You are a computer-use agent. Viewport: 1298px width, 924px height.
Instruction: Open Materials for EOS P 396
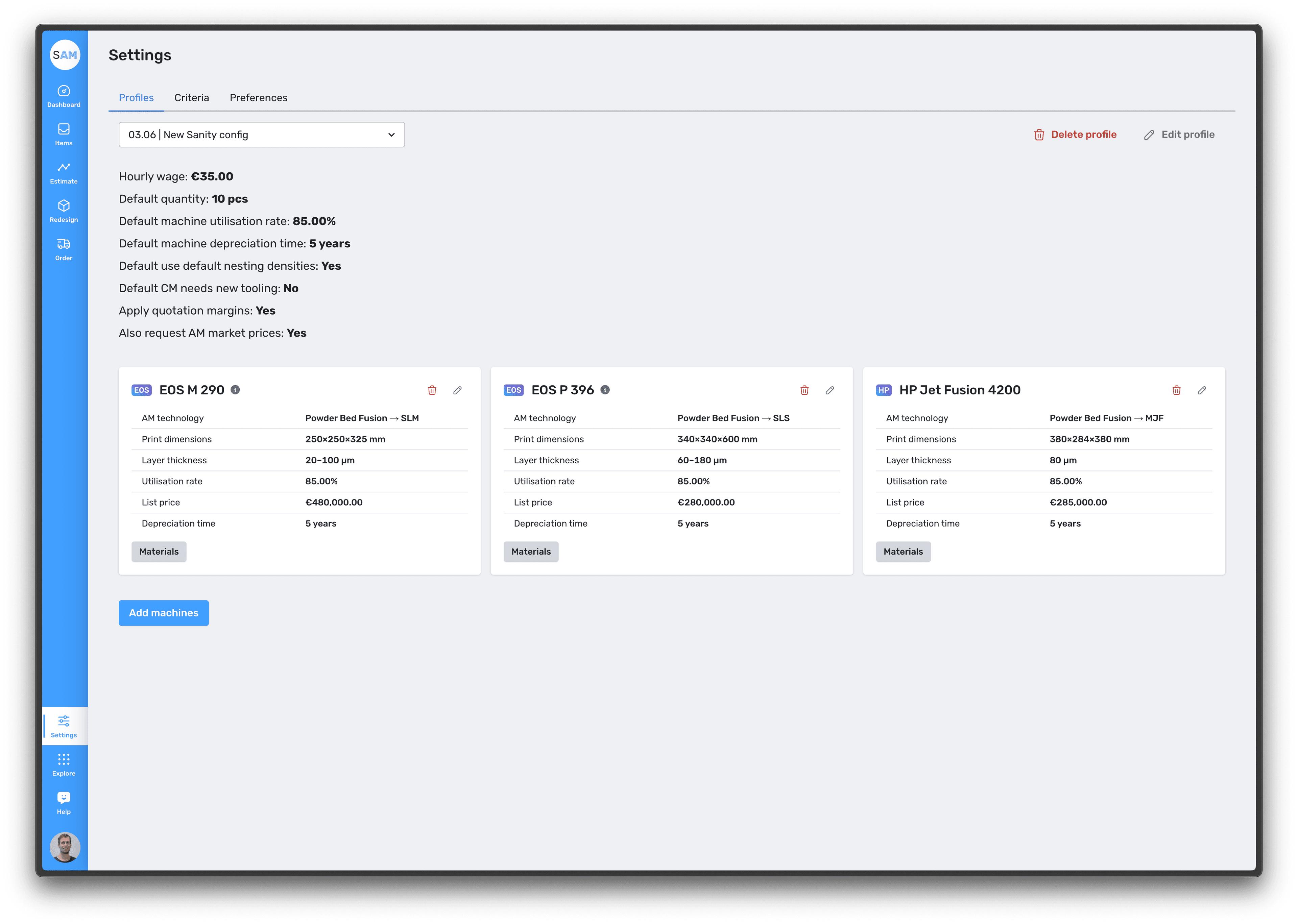pos(531,551)
